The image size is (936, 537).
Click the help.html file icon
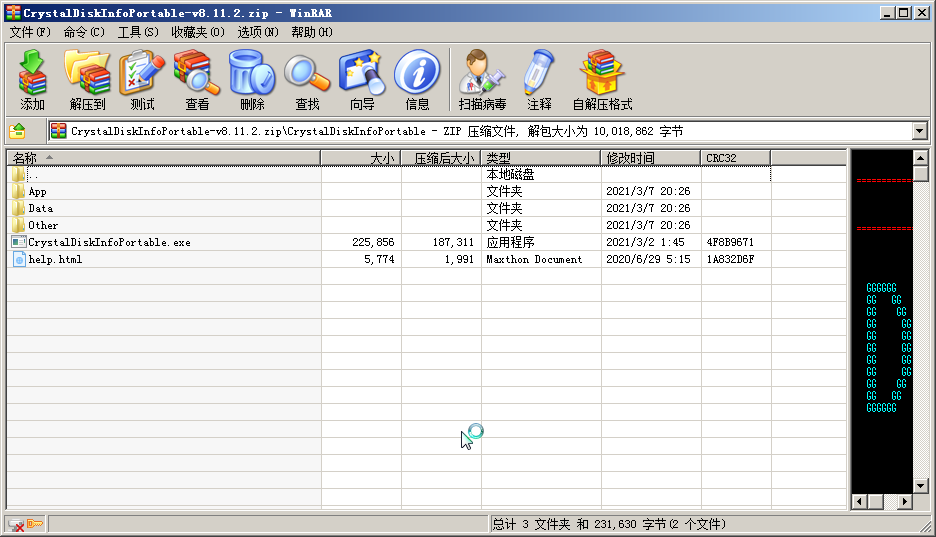pos(19,259)
